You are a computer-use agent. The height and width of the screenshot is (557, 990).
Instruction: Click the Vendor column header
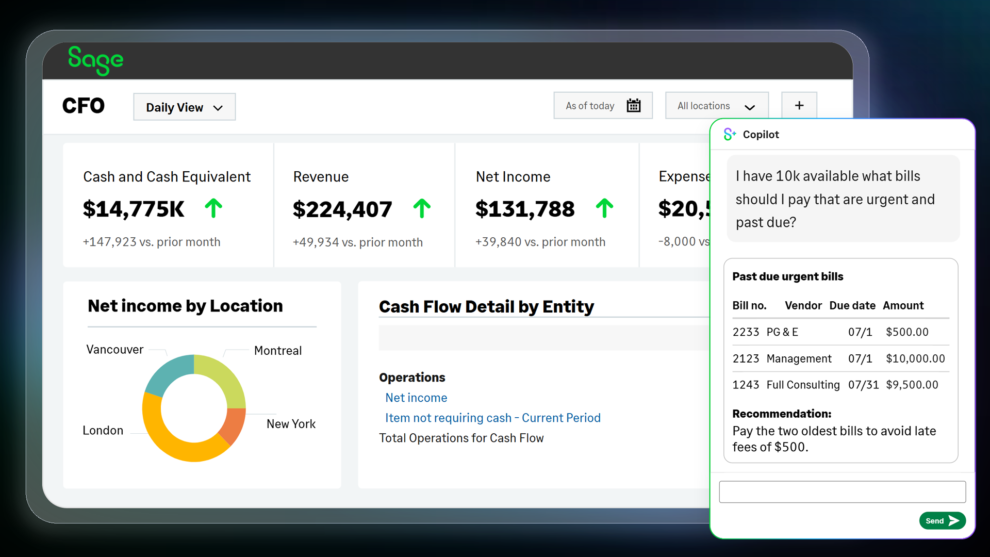coord(803,305)
